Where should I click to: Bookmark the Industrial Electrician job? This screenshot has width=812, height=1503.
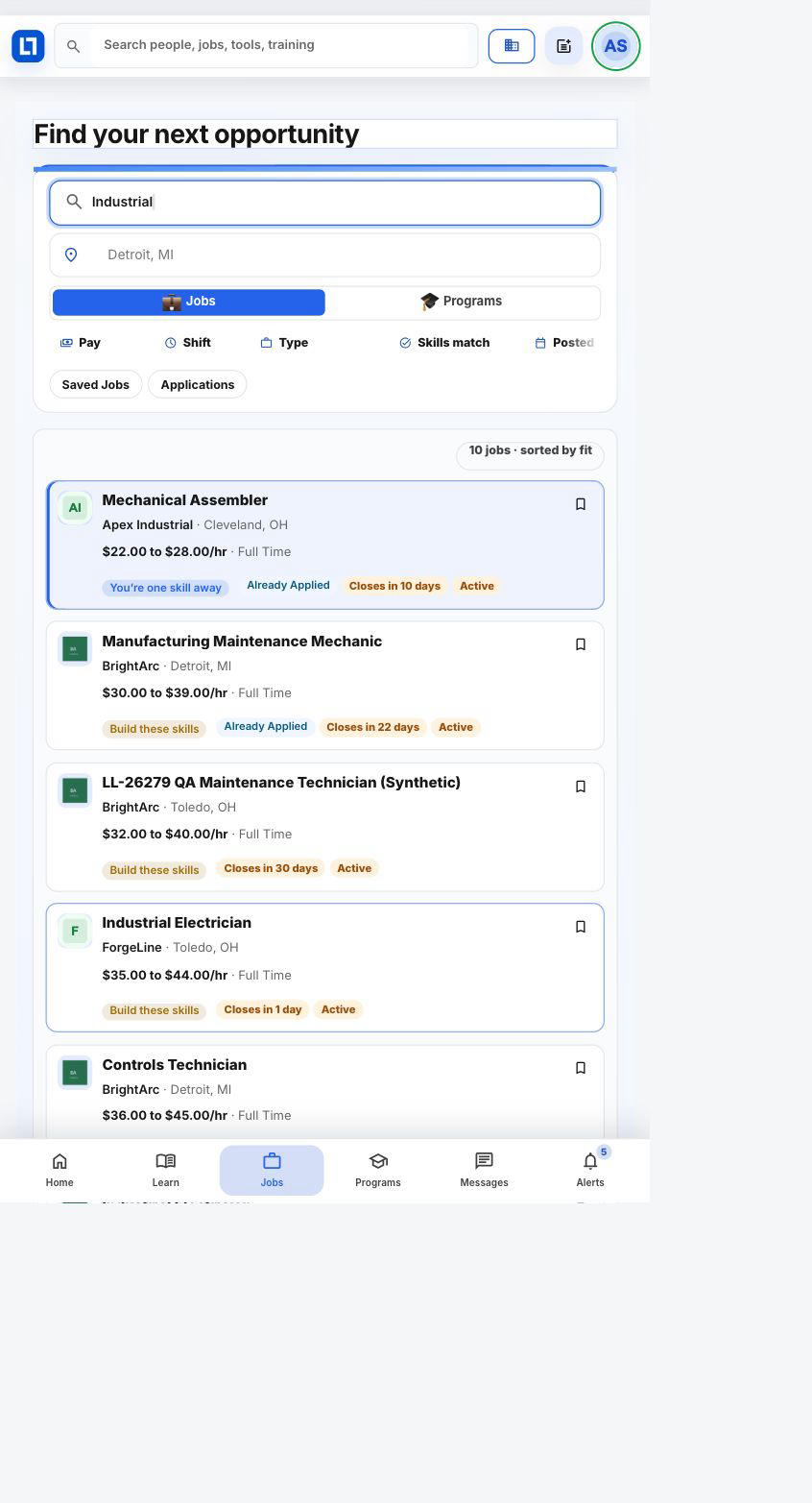point(581,927)
